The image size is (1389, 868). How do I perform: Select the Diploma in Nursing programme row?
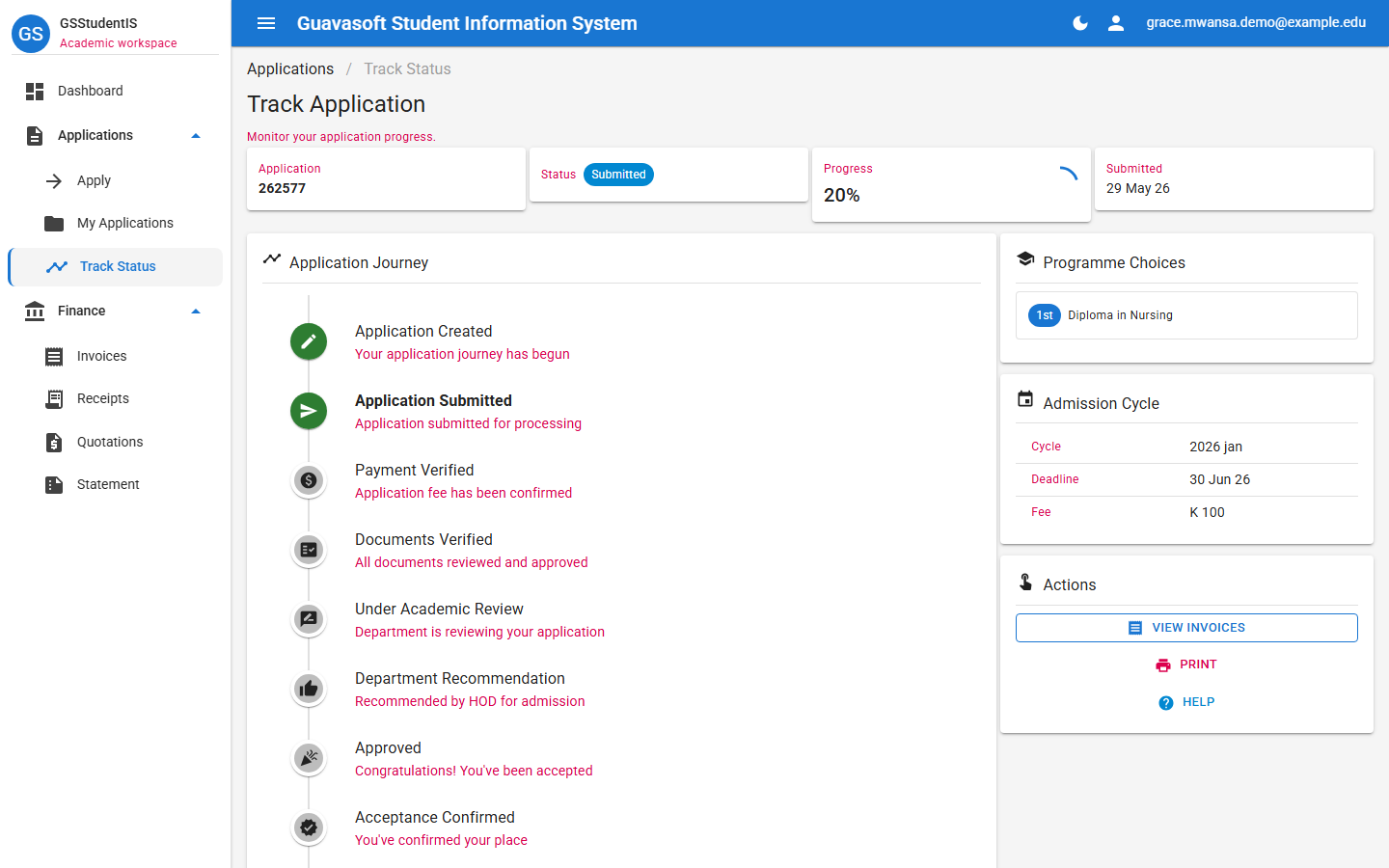[1186, 315]
